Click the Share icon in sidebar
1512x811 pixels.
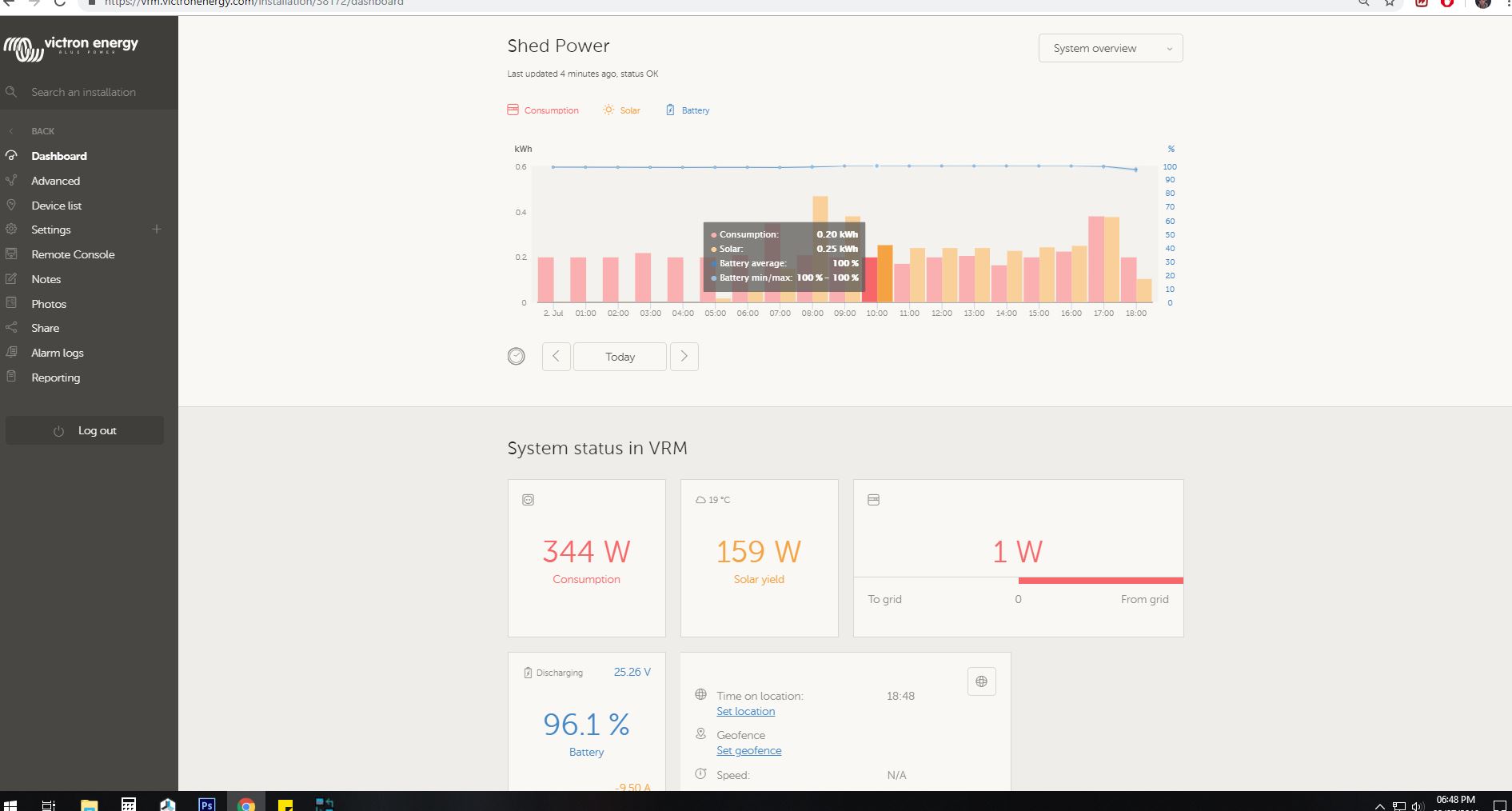tap(11, 327)
